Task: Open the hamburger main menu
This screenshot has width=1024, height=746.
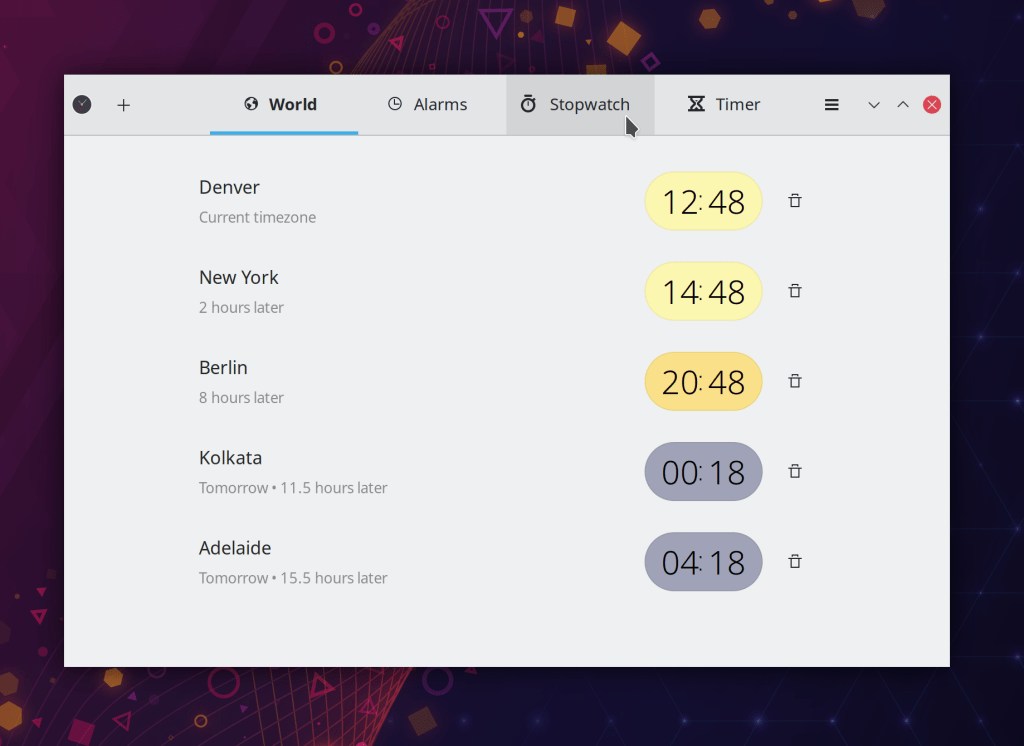Action: (831, 105)
